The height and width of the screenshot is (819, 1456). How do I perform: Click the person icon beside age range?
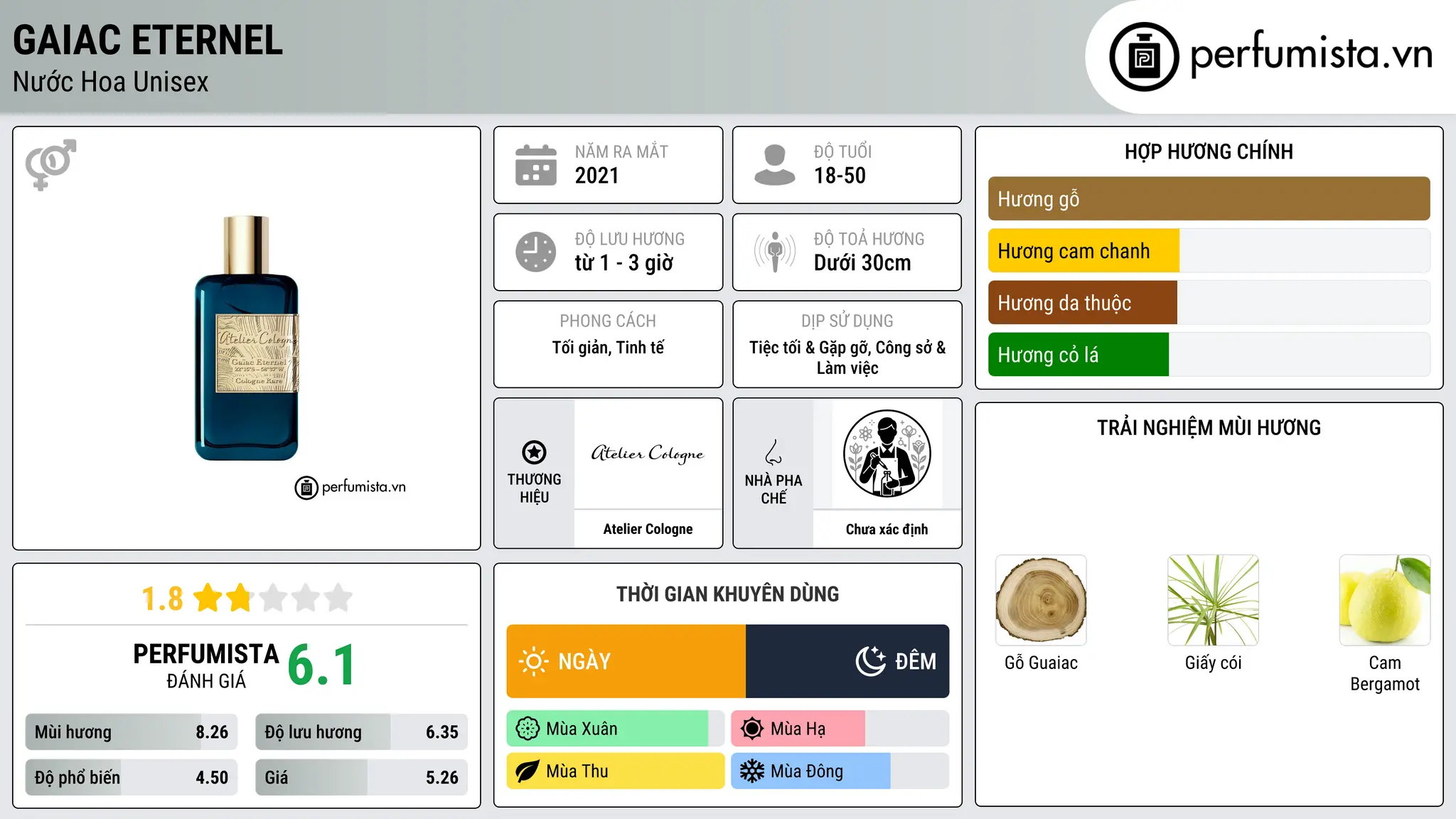pyautogui.click(x=774, y=165)
